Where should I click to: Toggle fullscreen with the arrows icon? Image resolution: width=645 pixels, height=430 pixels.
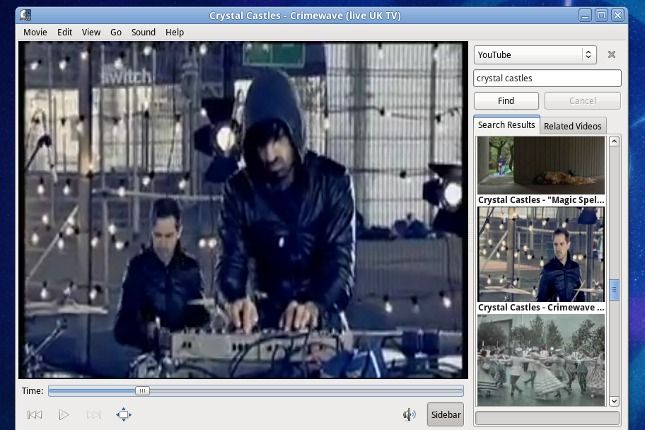(124, 414)
